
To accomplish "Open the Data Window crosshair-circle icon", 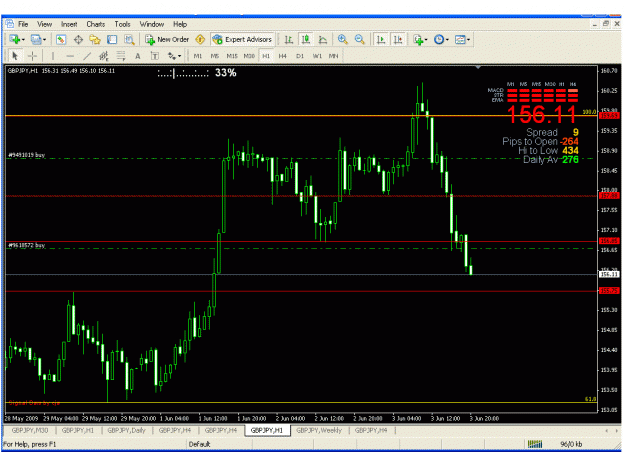I will [x=78, y=39].
